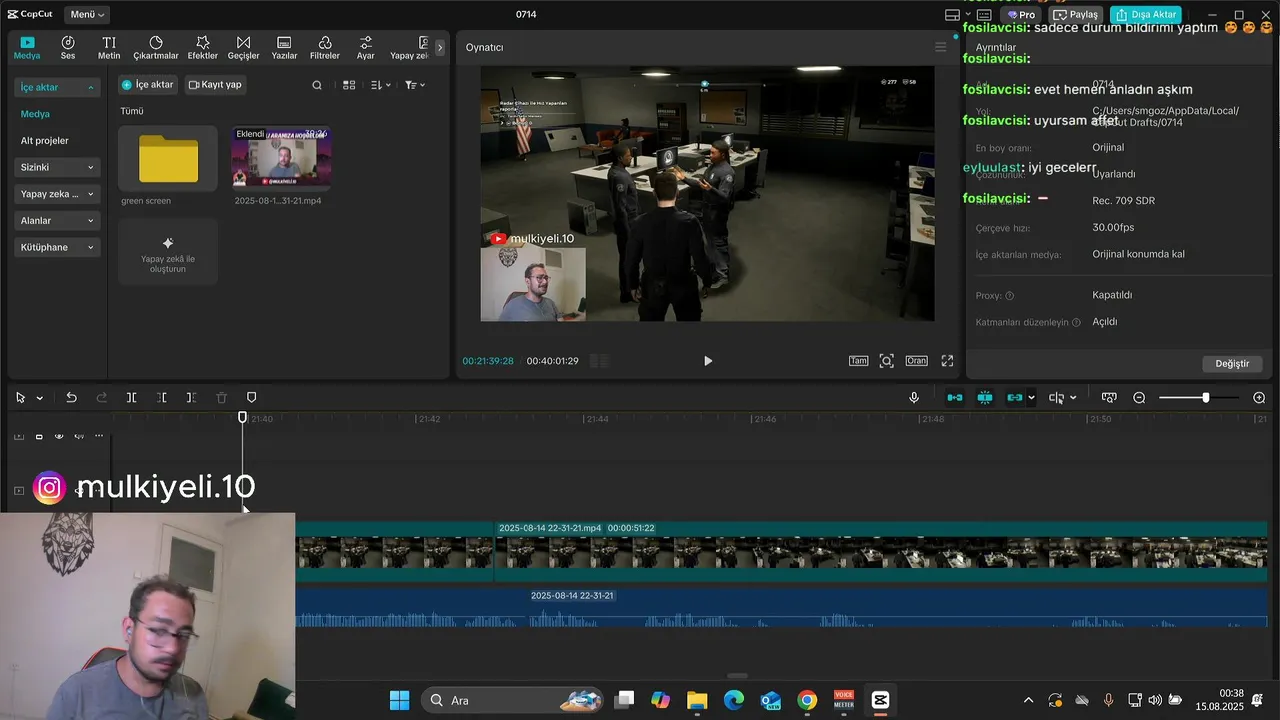Screen dimensions: 1280x720
Task: Open the linkage options dropdown arrow
Action: pyautogui.click(x=1031, y=398)
